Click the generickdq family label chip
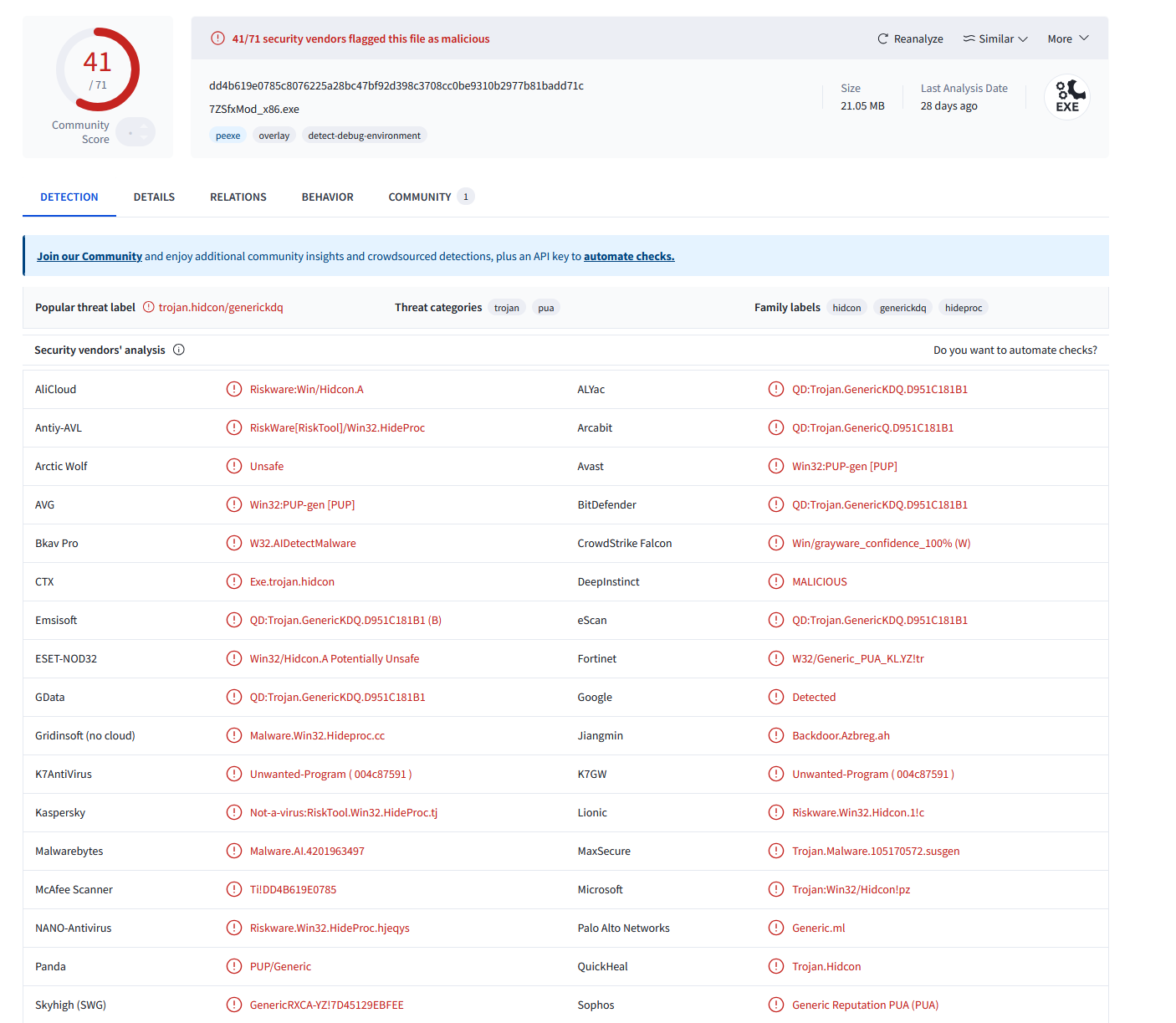Viewport: 1176px width, 1023px height. click(x=903, y=308)
